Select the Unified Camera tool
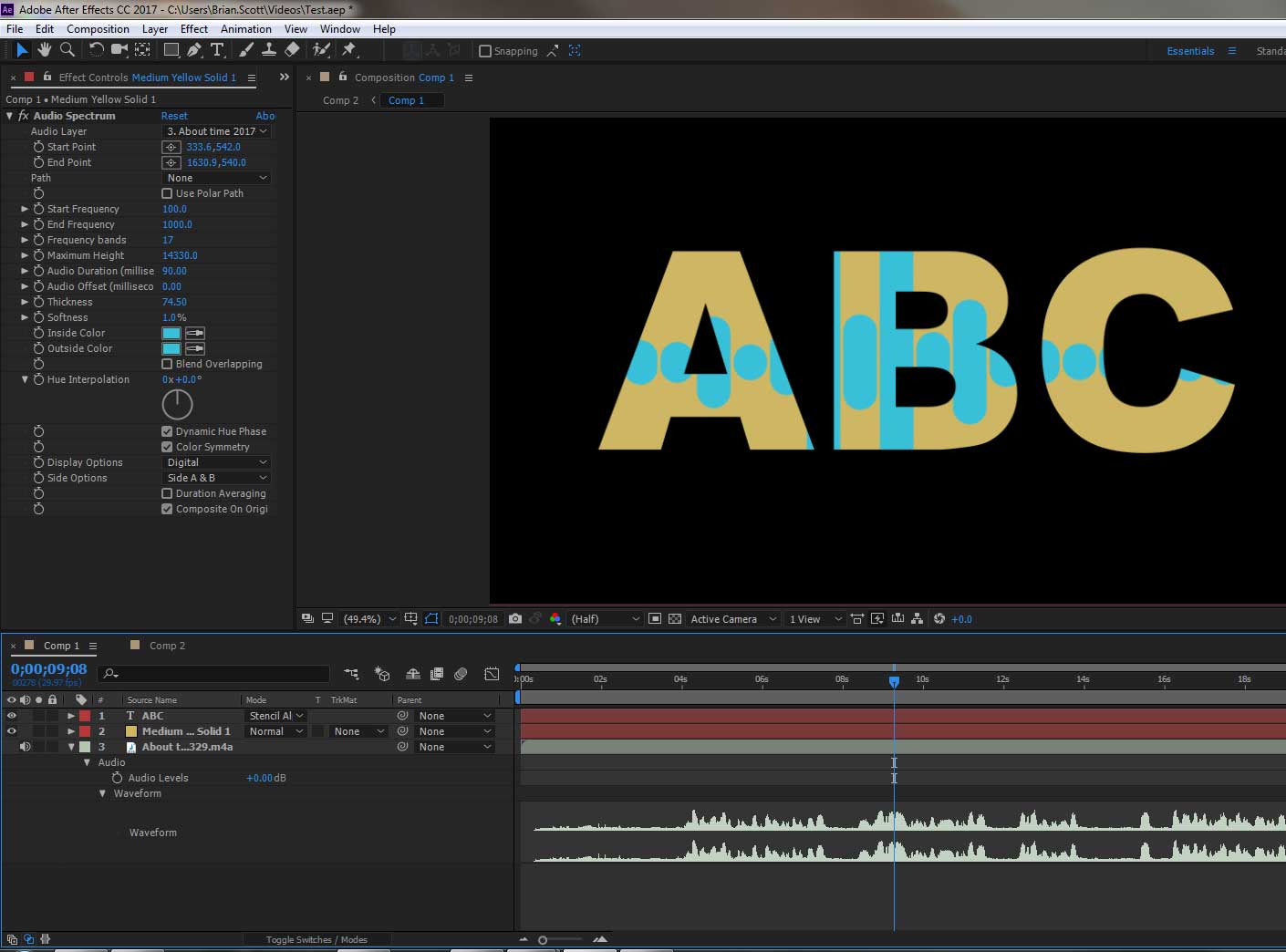 click(x=119, y=50)
